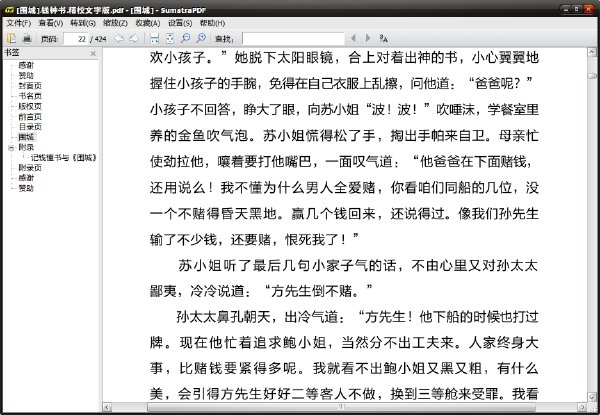Open the 文件(F) menu
This screenshot has width=600, height=415.
[19, 23]
